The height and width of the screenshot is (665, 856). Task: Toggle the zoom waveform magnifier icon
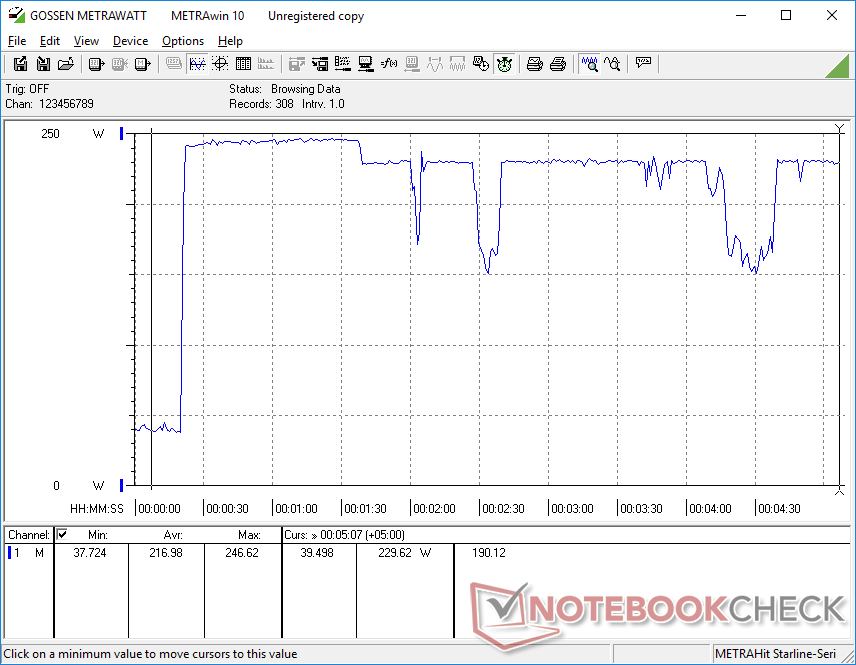589,64
